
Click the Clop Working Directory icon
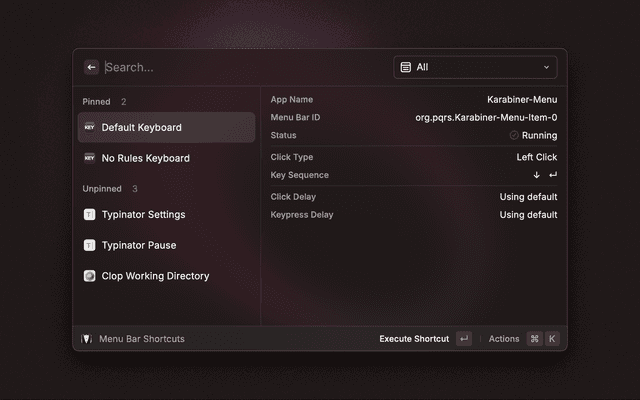coord(90,276)
